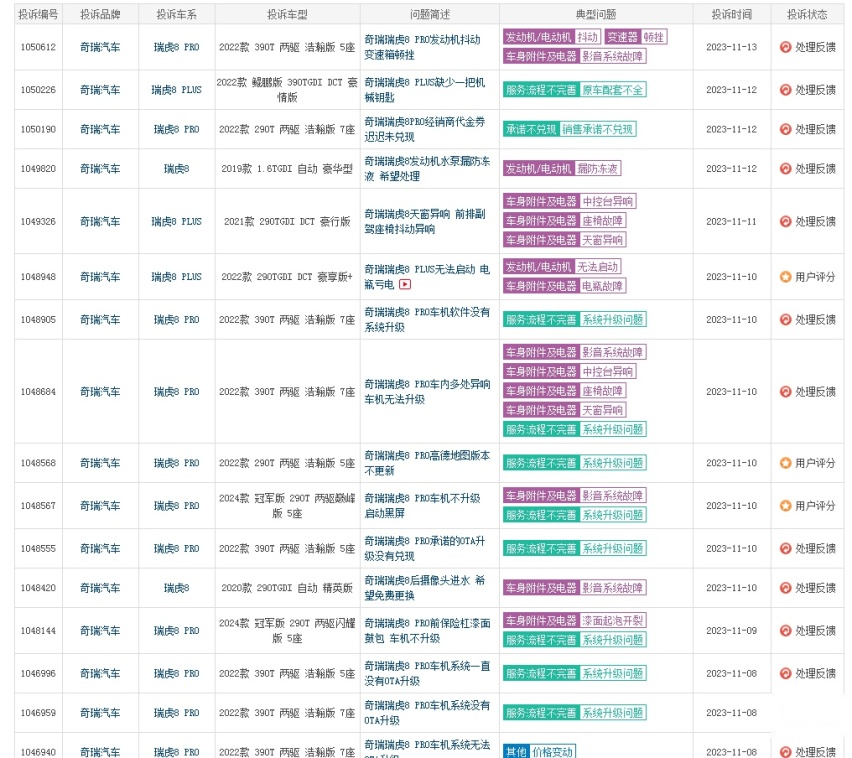Screen dimensions: 852x758
Task: Click the 投诉车系 column header
Action: [x=176, y=15]
